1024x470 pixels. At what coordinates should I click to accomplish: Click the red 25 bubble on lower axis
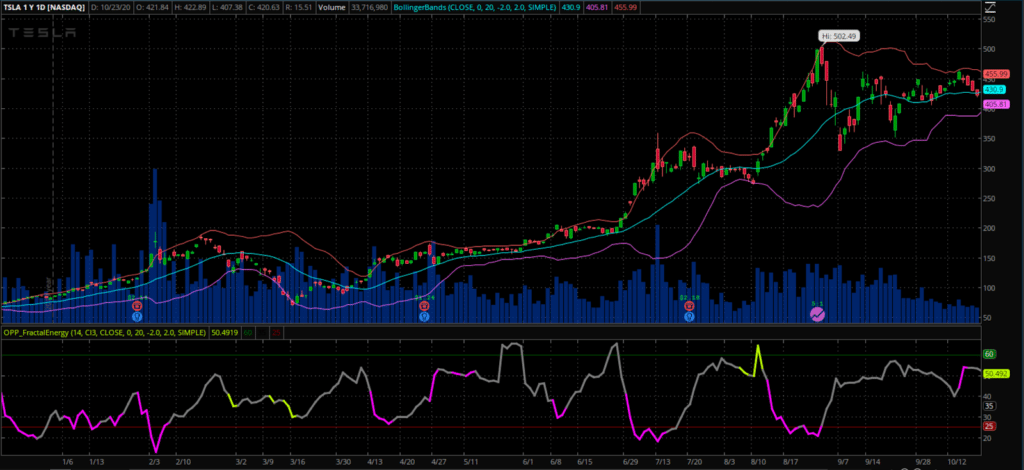[x=989, y=426]
